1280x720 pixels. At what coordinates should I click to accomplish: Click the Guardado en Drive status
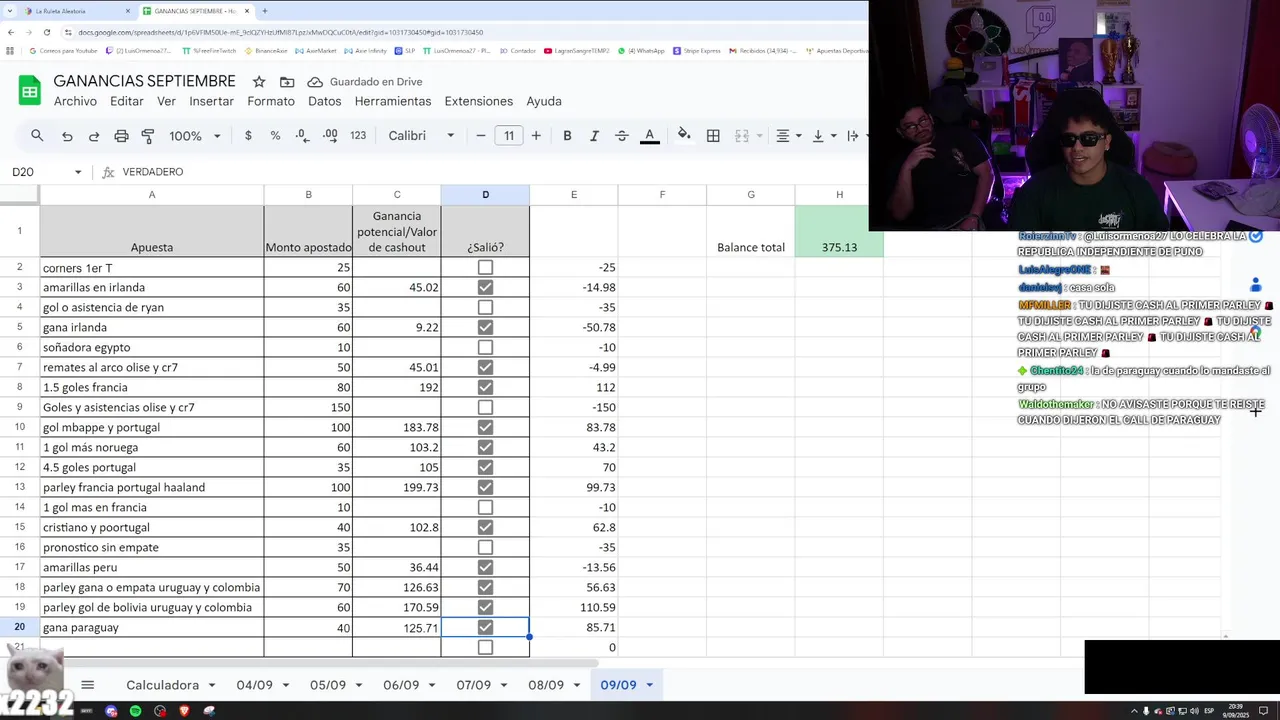(x=365, y=82)
